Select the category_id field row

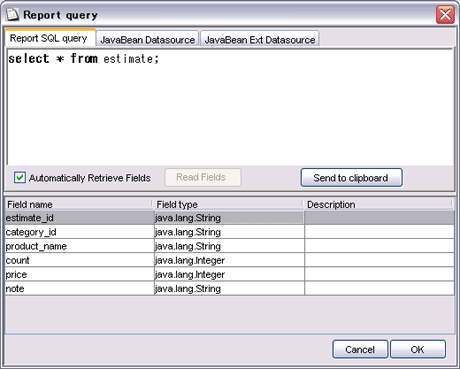[230, 232]
